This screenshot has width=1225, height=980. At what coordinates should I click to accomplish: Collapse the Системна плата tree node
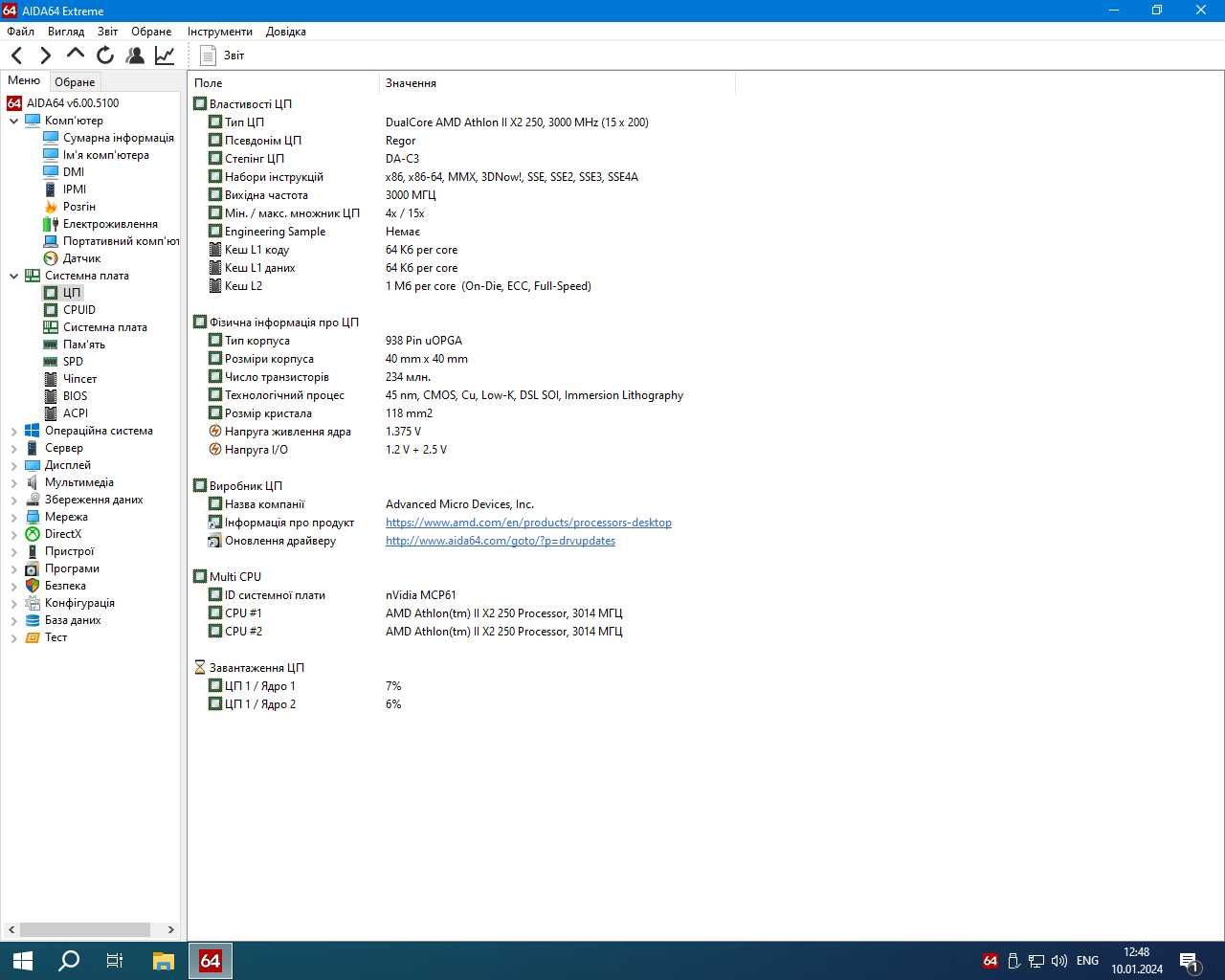coord(13,276)
